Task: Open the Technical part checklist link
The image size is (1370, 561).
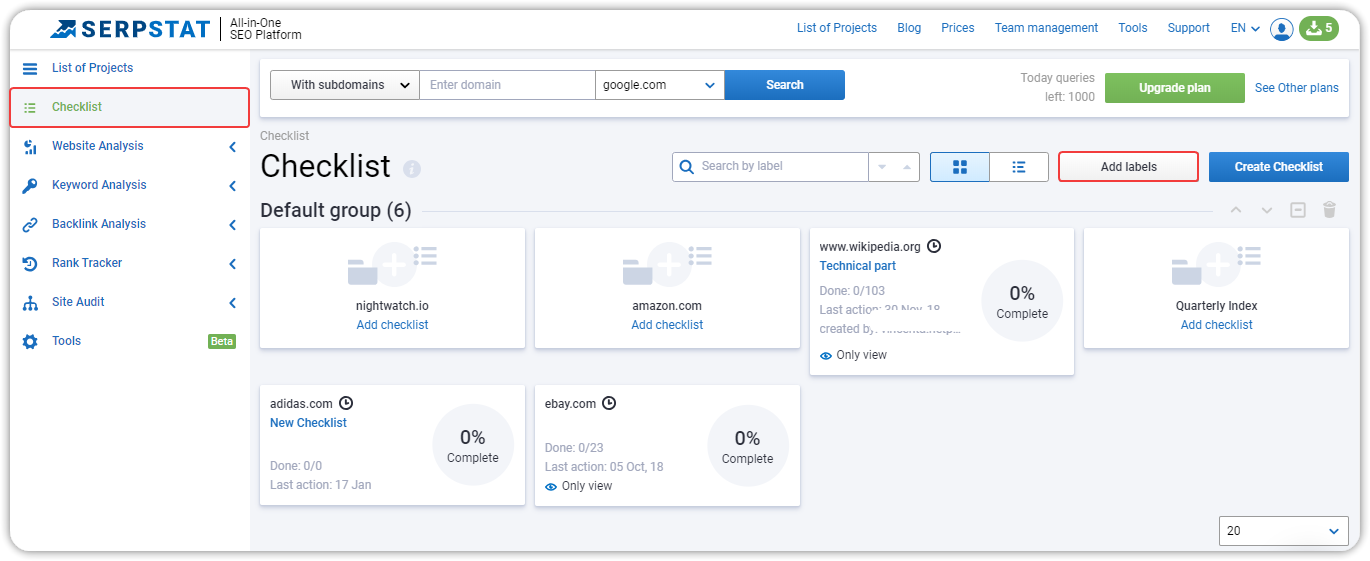Action: click(x=858, y=266)
